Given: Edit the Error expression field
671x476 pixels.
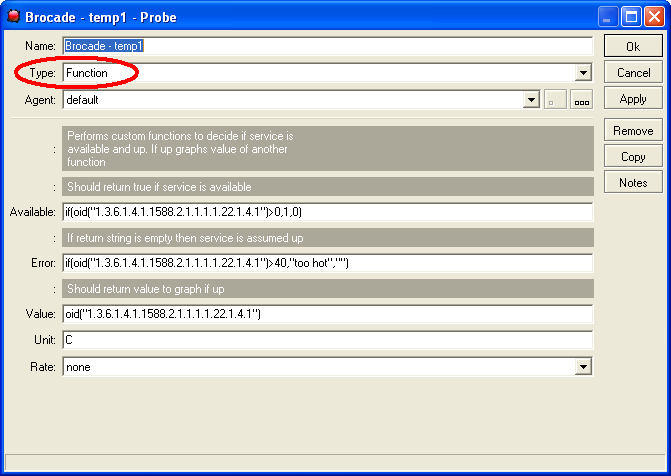Looking at the screenshot, I should (328, 263).
